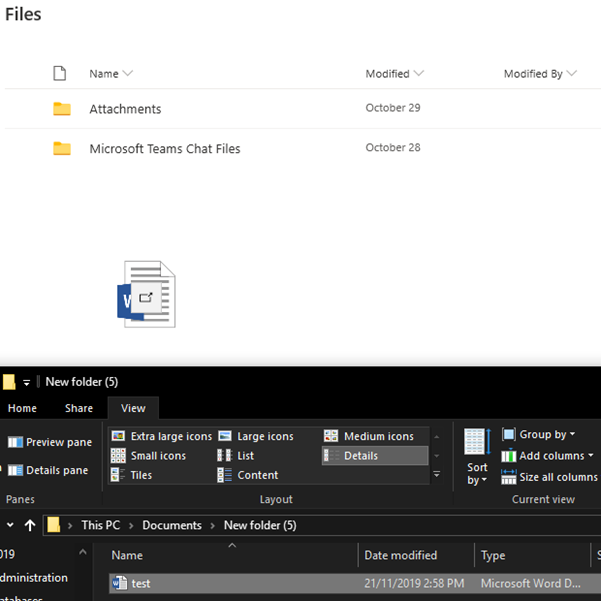601x601 pixels.
Task: Select the Details layout option
Action: (375, 456)
